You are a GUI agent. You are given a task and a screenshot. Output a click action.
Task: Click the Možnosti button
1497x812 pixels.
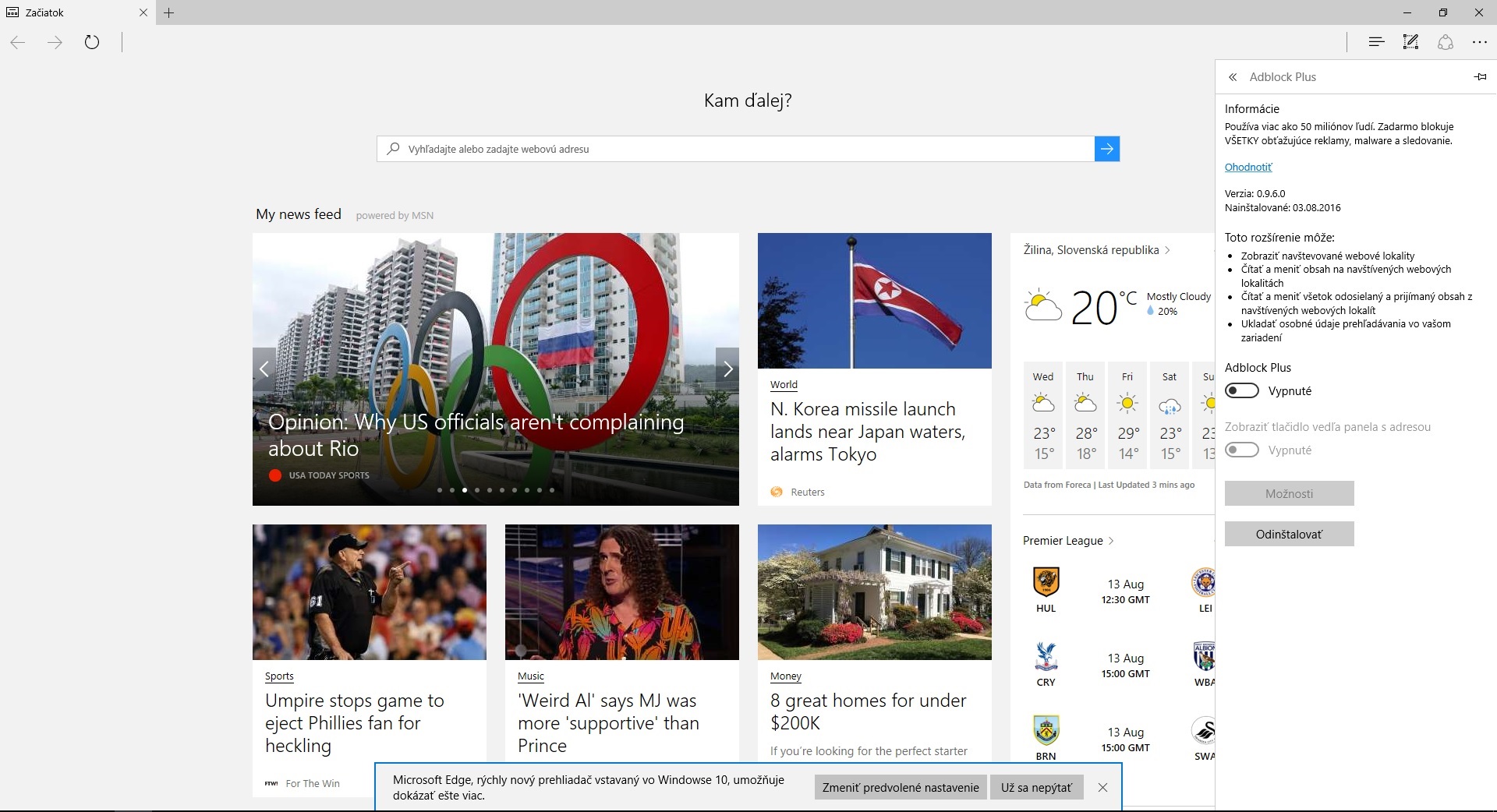tap(1290, 493)
